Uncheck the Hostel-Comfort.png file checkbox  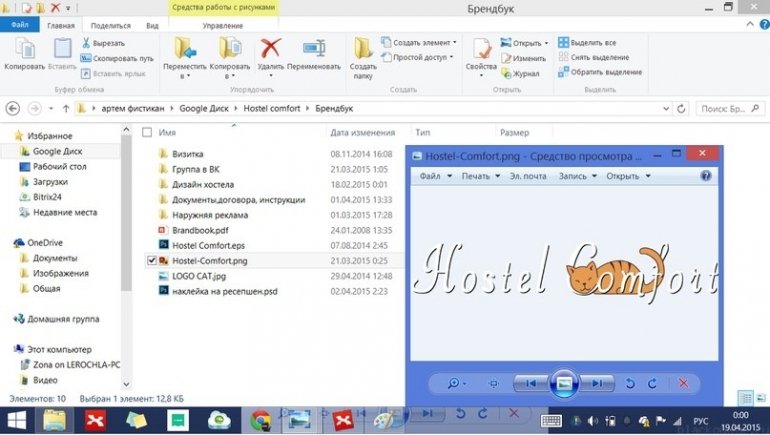[150, 261]
